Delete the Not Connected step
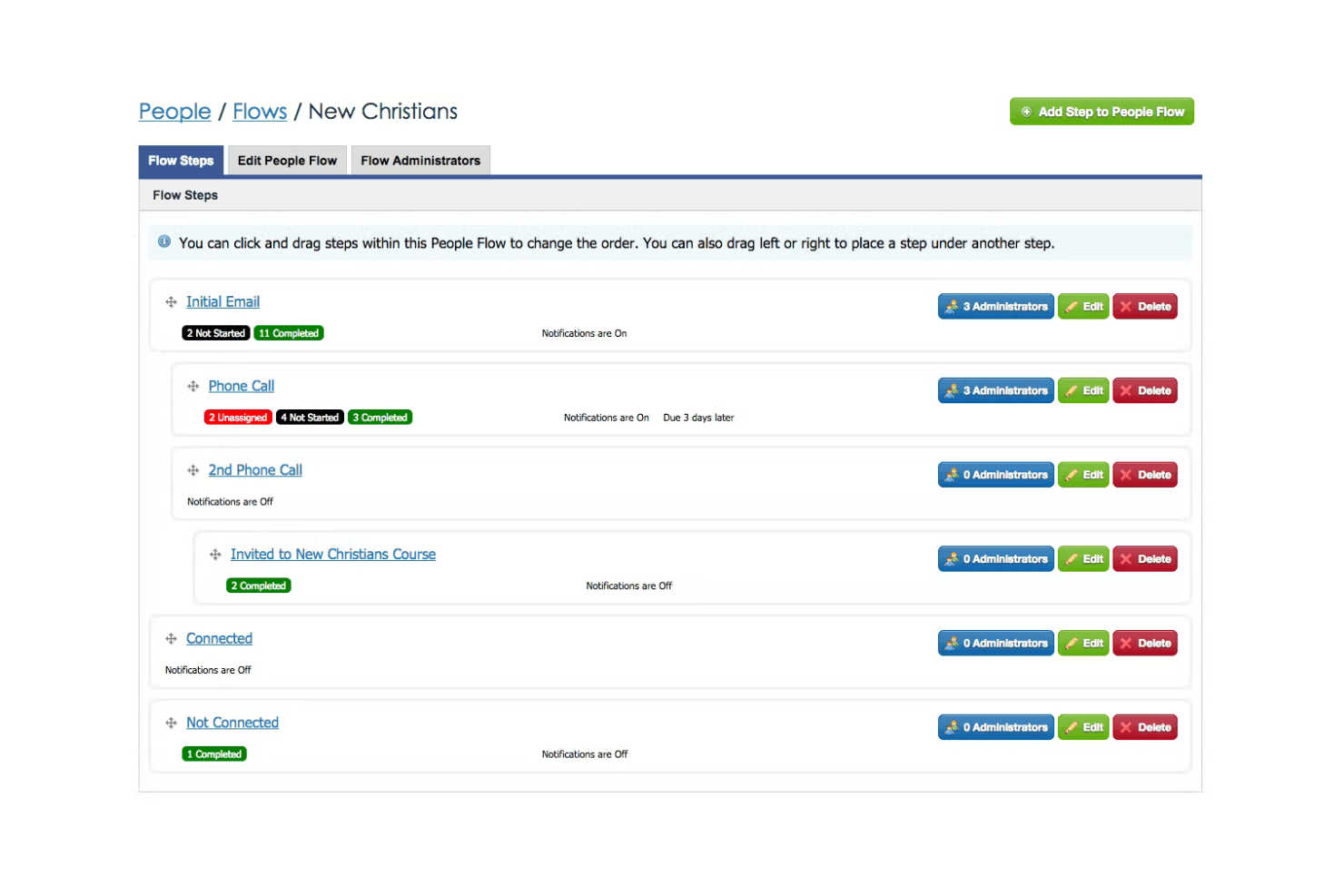 click(1145, 727)
